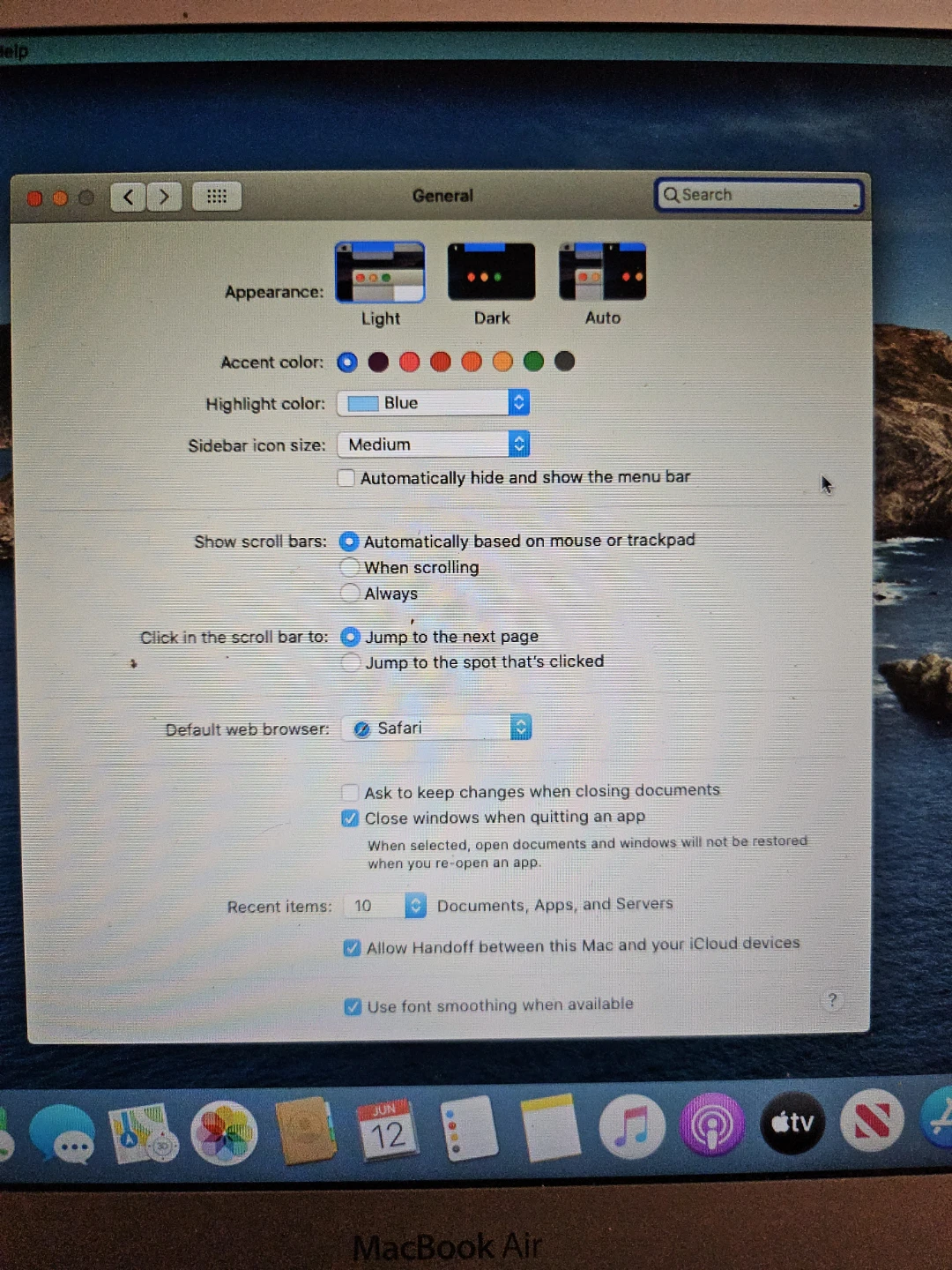Viewport: 952px width, 1270px height.
Task: Choose the blue accent color
Action: click(347, 362)
